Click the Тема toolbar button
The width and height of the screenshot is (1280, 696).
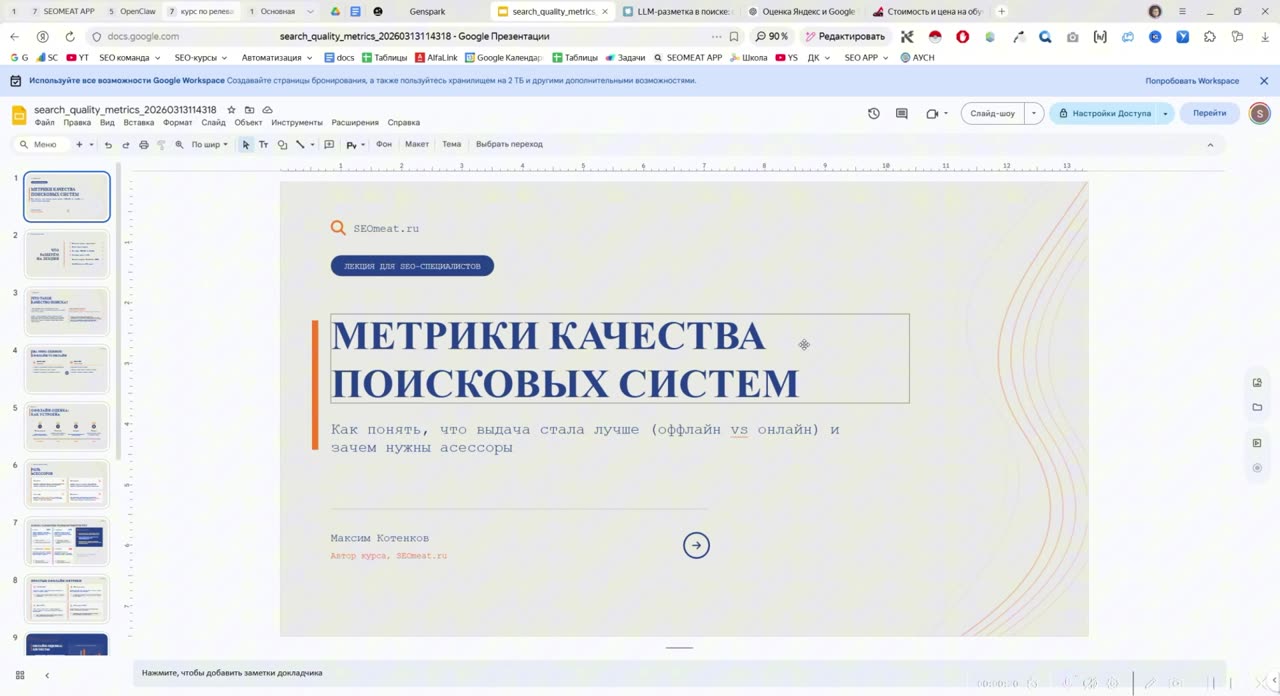(x=452, y=145)
